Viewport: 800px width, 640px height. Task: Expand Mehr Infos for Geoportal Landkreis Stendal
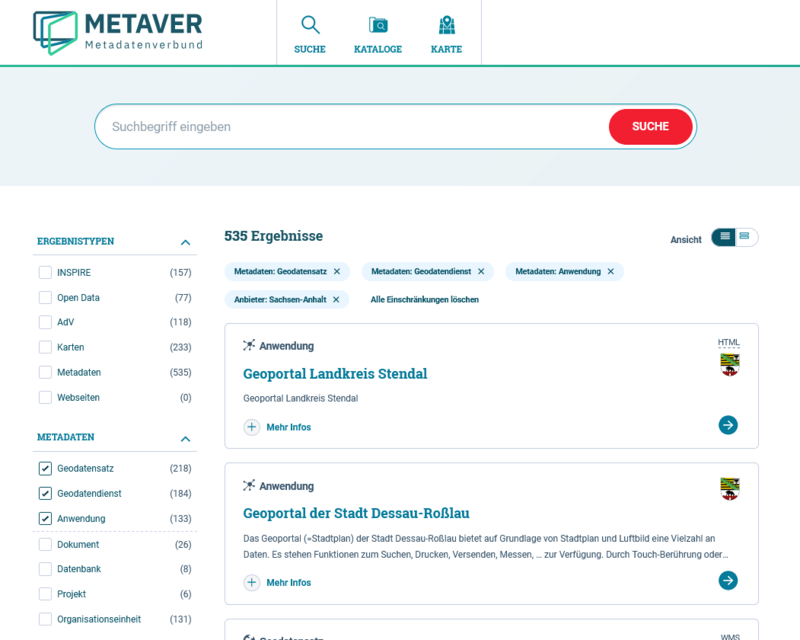tap(288, 427)
